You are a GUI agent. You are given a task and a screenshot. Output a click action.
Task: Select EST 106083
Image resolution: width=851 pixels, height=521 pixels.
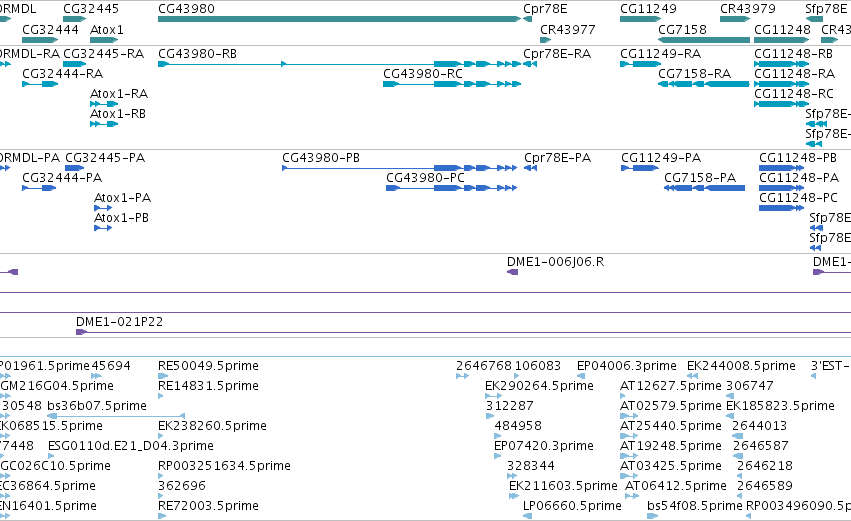(x=538, y=366)
